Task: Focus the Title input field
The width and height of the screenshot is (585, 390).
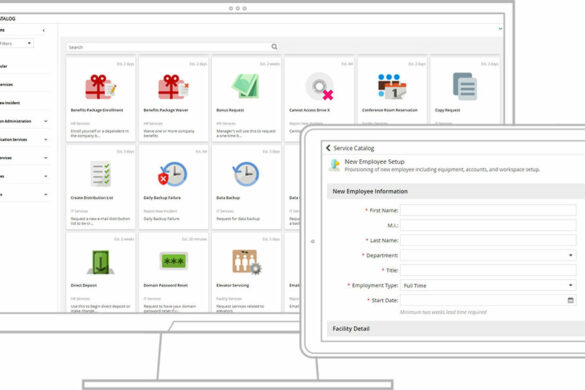Action: coord(488,270)
